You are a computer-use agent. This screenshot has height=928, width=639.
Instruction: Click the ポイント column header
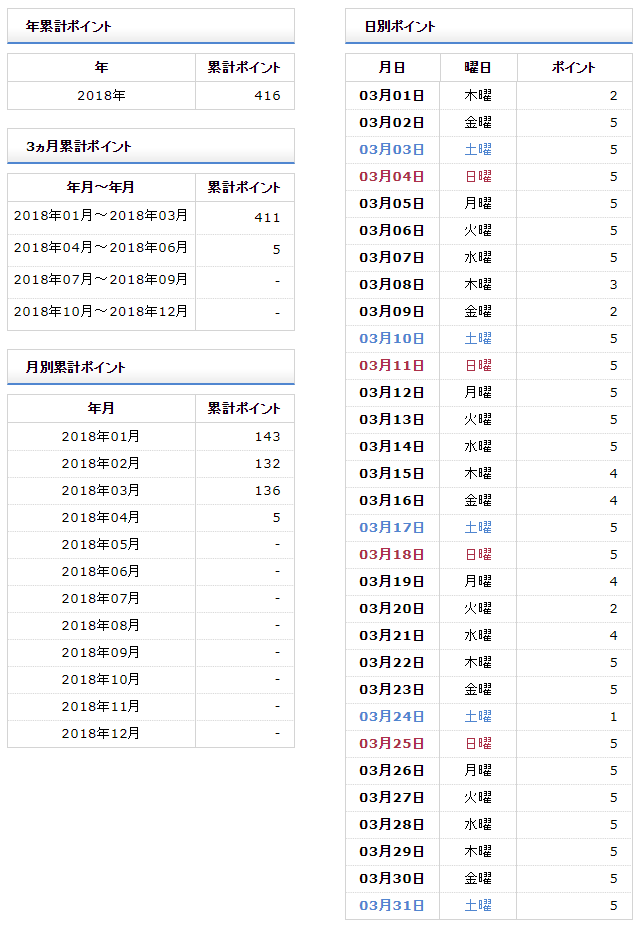pyautogui.click(x=574, y=67)
